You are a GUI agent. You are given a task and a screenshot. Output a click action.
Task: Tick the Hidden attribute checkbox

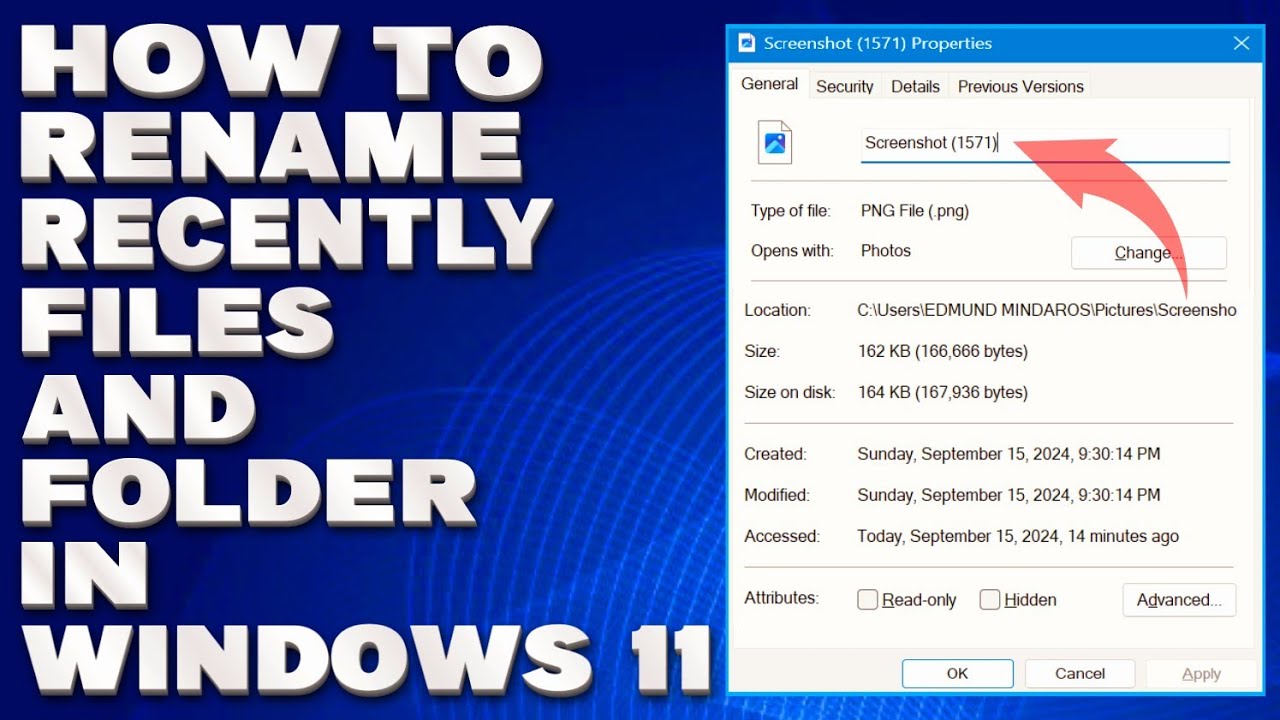point(990,600)
